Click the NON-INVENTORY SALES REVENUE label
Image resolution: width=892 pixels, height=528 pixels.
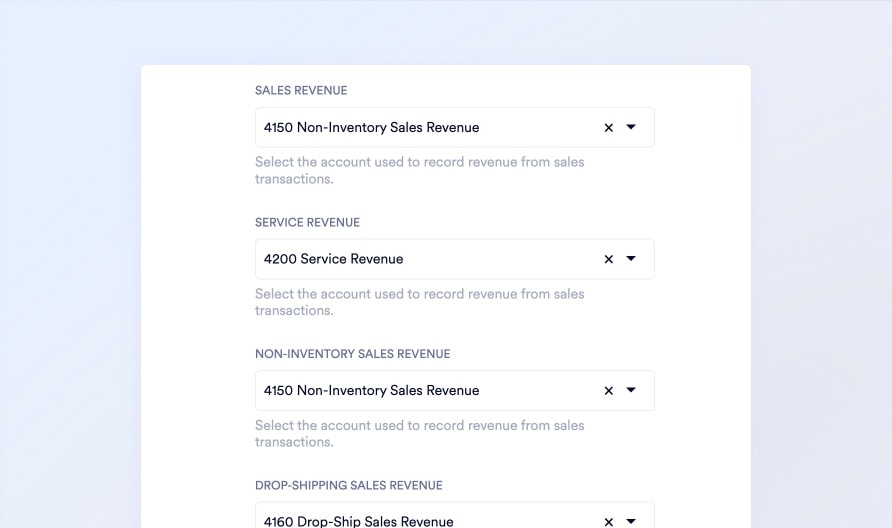353,354
